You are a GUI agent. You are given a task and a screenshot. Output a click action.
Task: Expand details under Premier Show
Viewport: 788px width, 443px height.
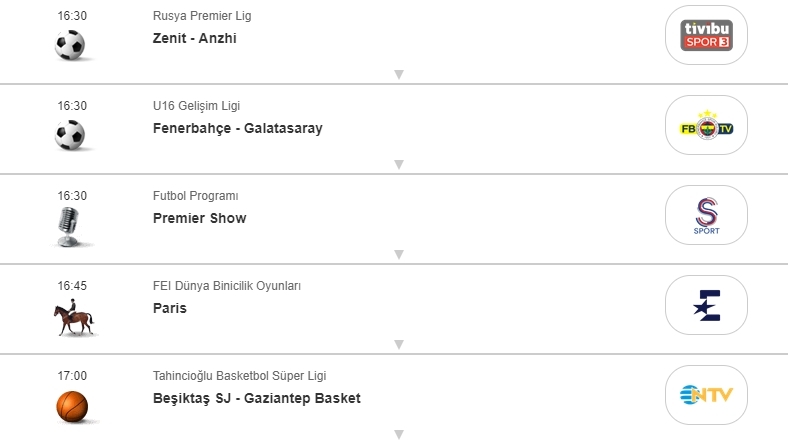coord(398,254)
